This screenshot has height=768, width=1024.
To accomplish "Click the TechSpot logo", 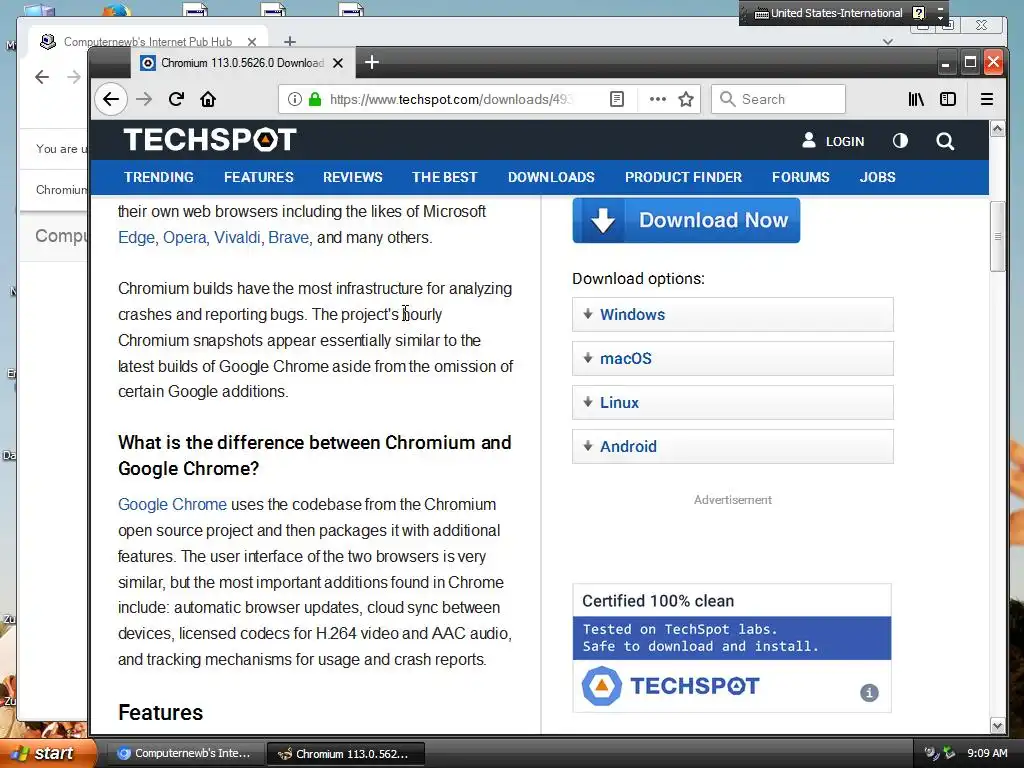I will tap(210, 140).
